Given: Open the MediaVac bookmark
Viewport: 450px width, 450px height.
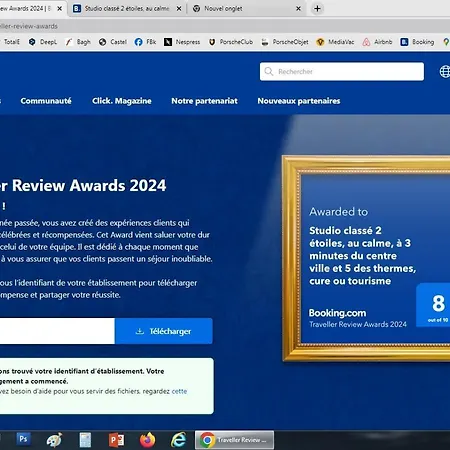Looking at the screenshot, I should click(x=335, y=42).
